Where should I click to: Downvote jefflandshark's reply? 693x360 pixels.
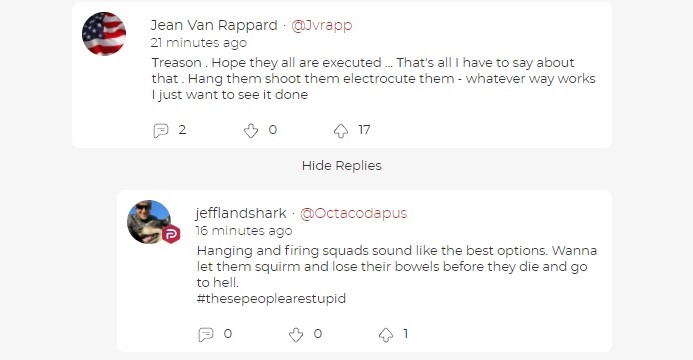[x=296, y=334]
